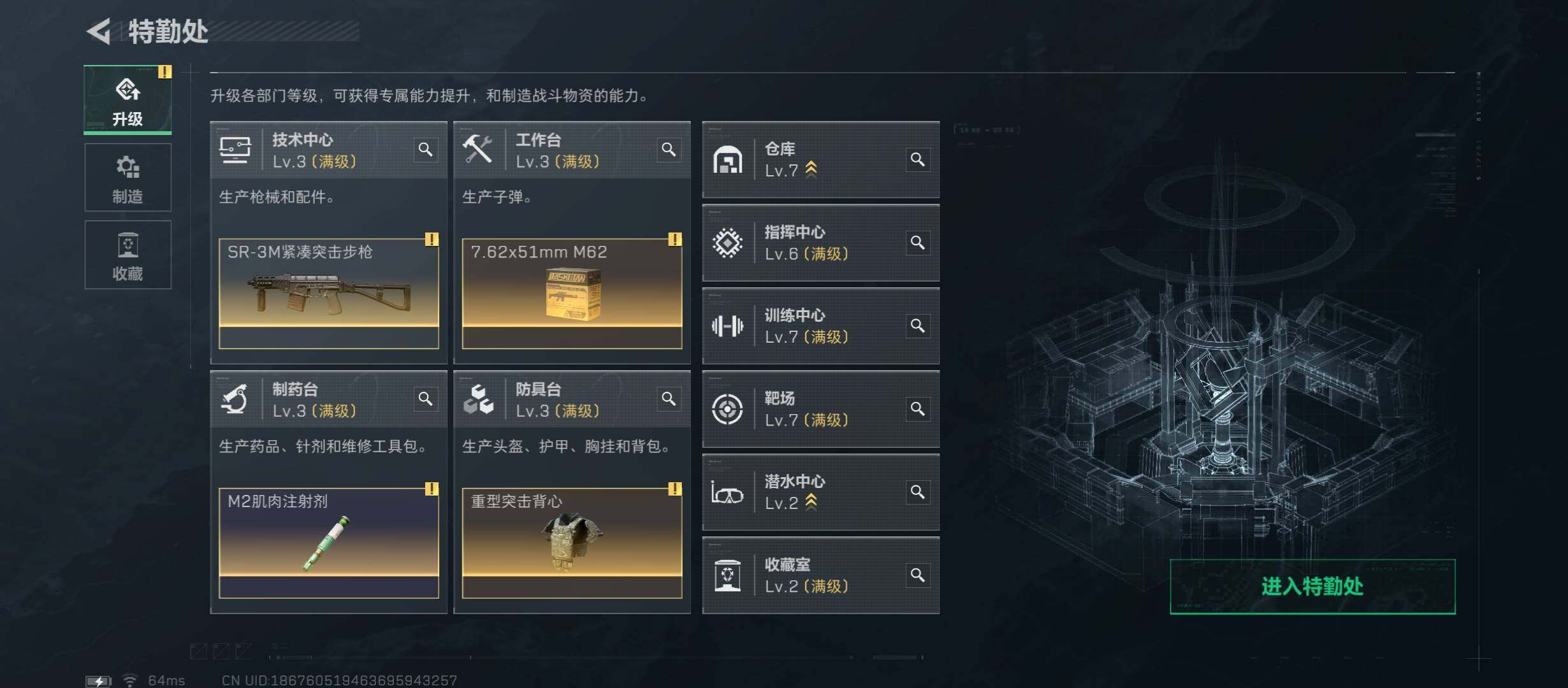The image size is (1568, 688).
Task: View 防具台 details with magnifier icon
Action: (x=669, y=399)
